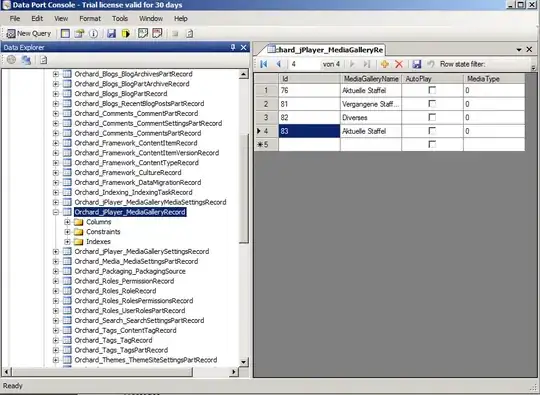The height and width of the screenshot is (395, 540).
Task: Open the Tools menu
Action: [x=120, y=19]
